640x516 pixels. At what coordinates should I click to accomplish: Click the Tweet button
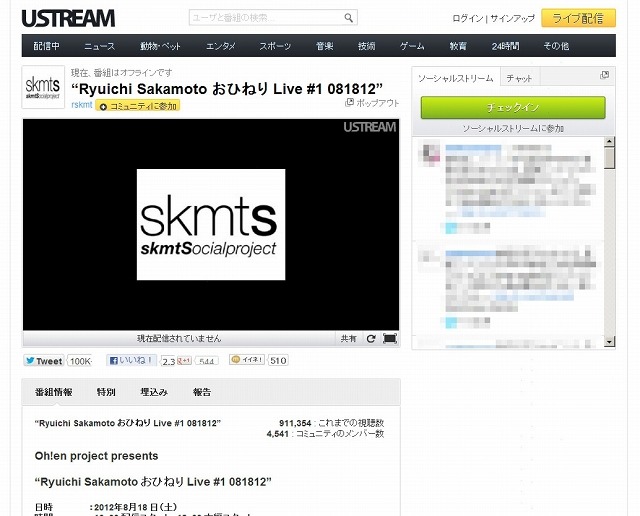(x=44, y=361)
